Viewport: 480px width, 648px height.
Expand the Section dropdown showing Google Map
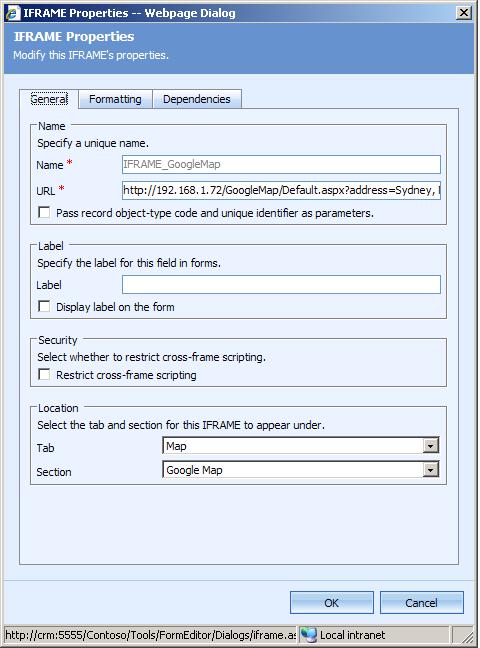[301, 470]
